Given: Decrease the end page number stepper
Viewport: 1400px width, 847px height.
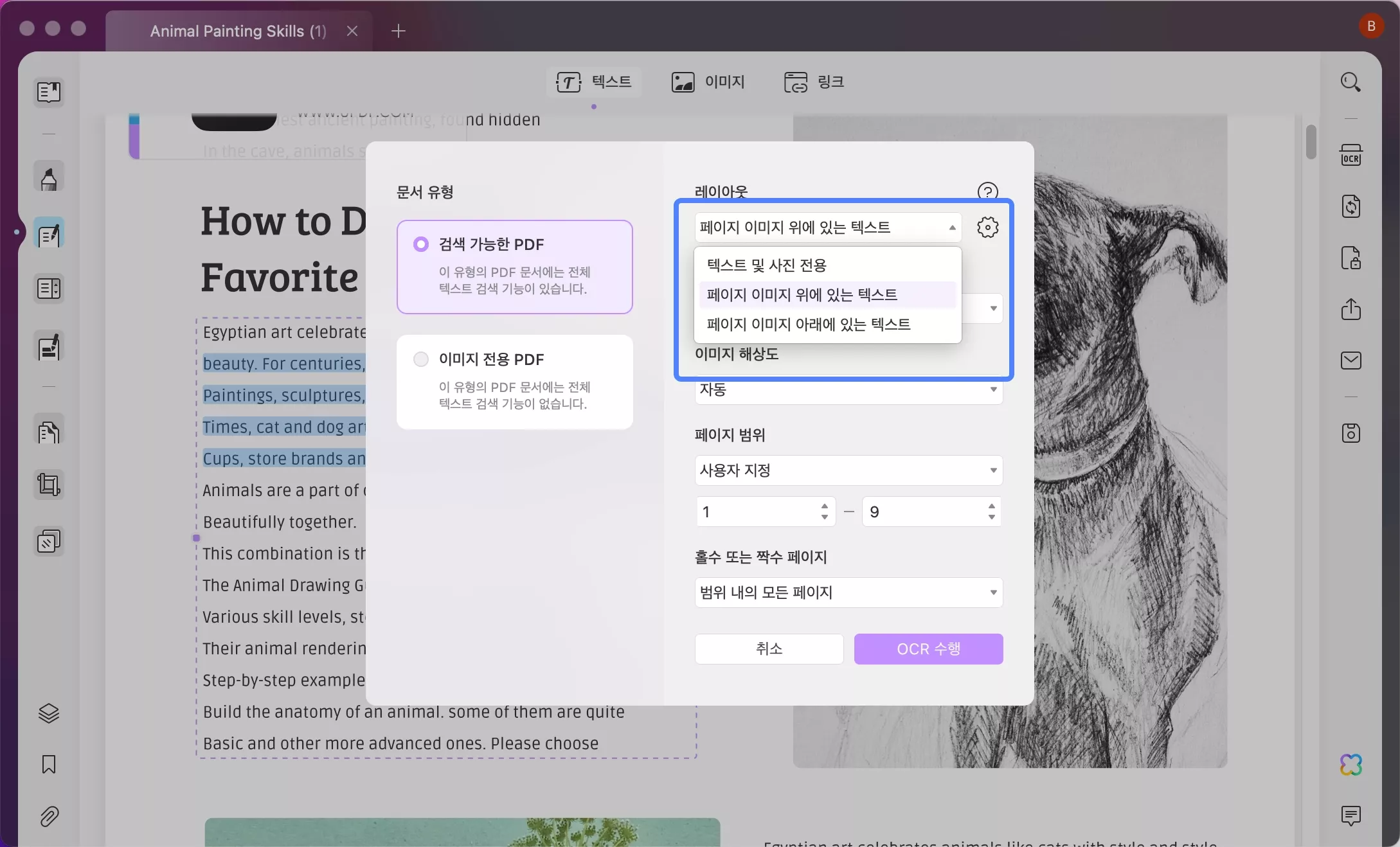Looking at the screenshot, I should click(x=992, y=517).
